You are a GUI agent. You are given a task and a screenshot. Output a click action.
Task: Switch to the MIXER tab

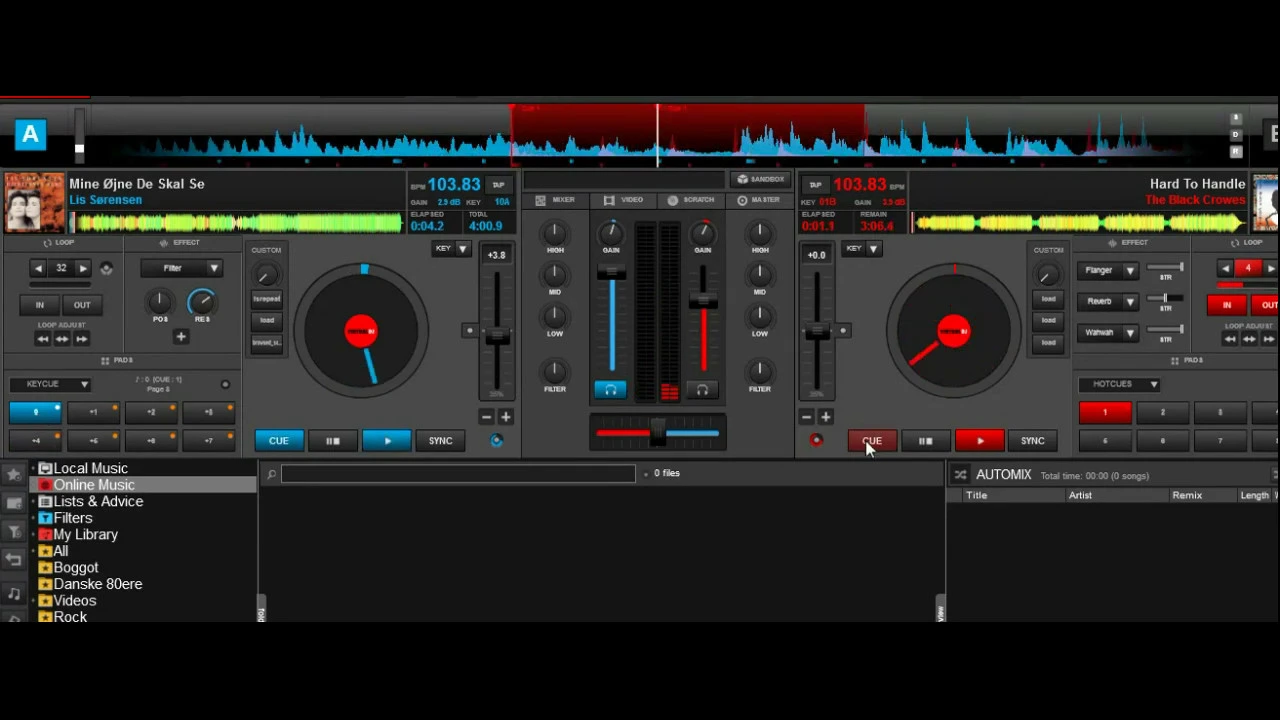click(556, 200)
